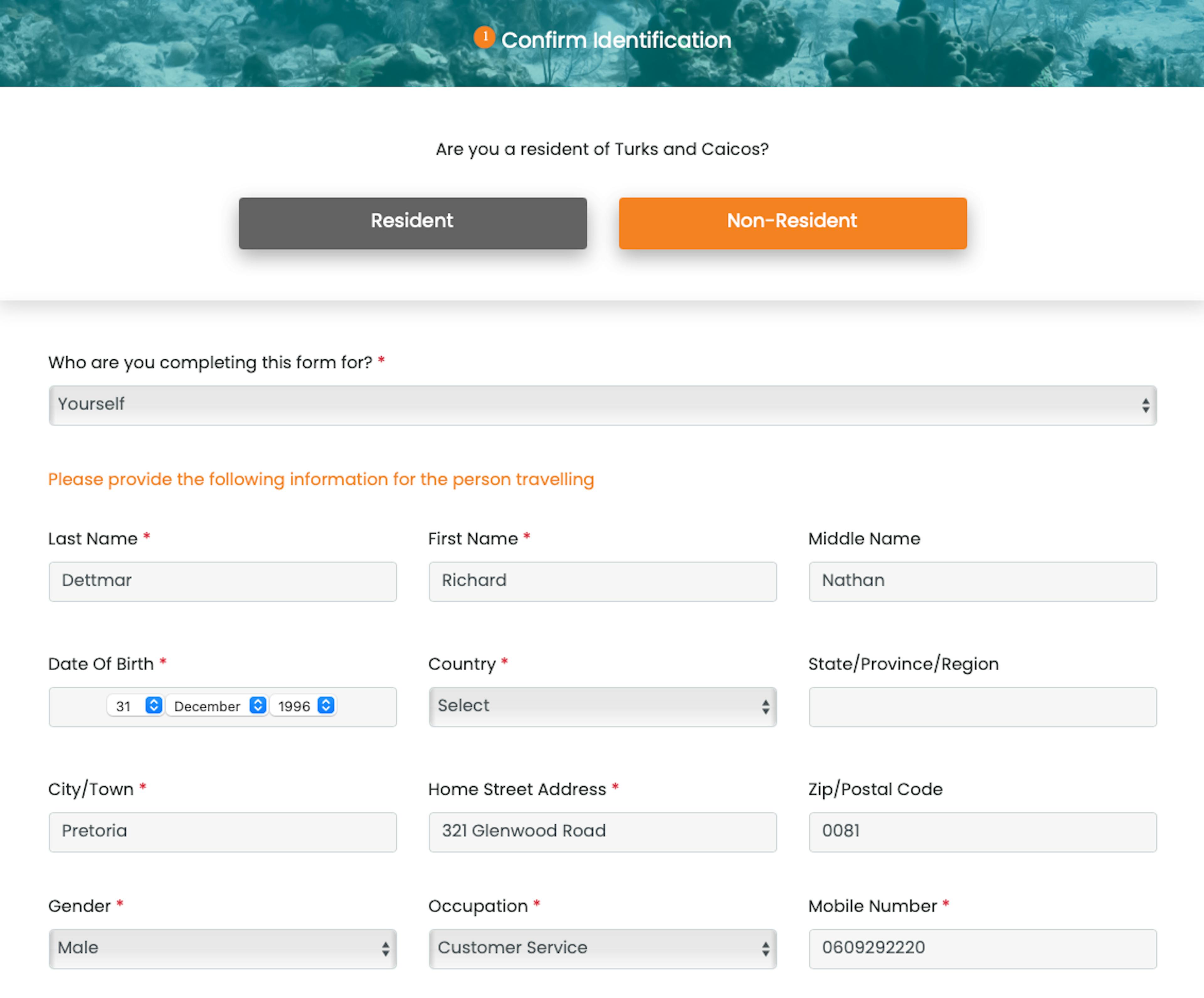Choose the Resident button
This screenshot has height=998, width=1204.
click(412, 223)
